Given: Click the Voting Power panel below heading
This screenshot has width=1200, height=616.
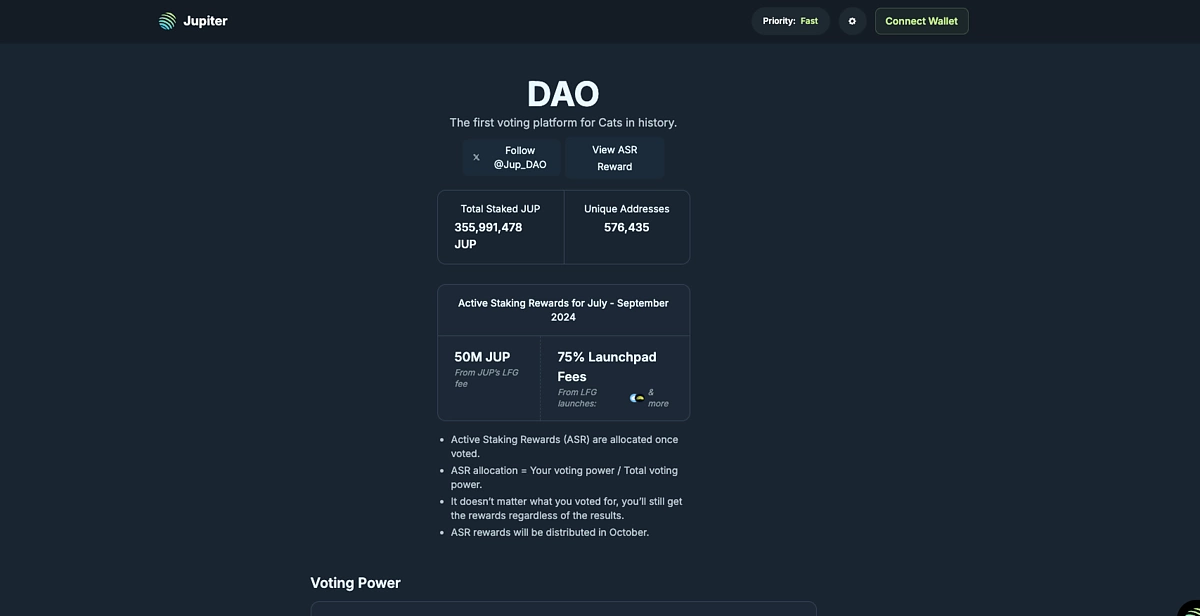Looking at the screenshot, I should point(563,609).
